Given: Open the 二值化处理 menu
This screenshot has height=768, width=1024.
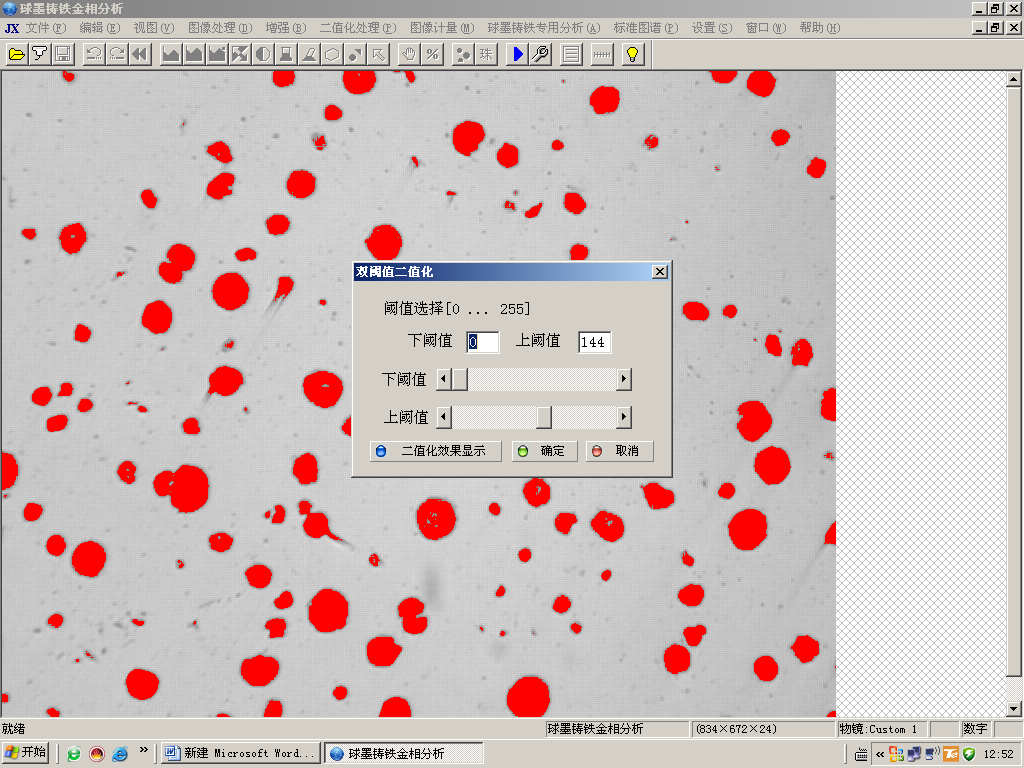Looking at the screenshot, I should click(x=357, y=28).
